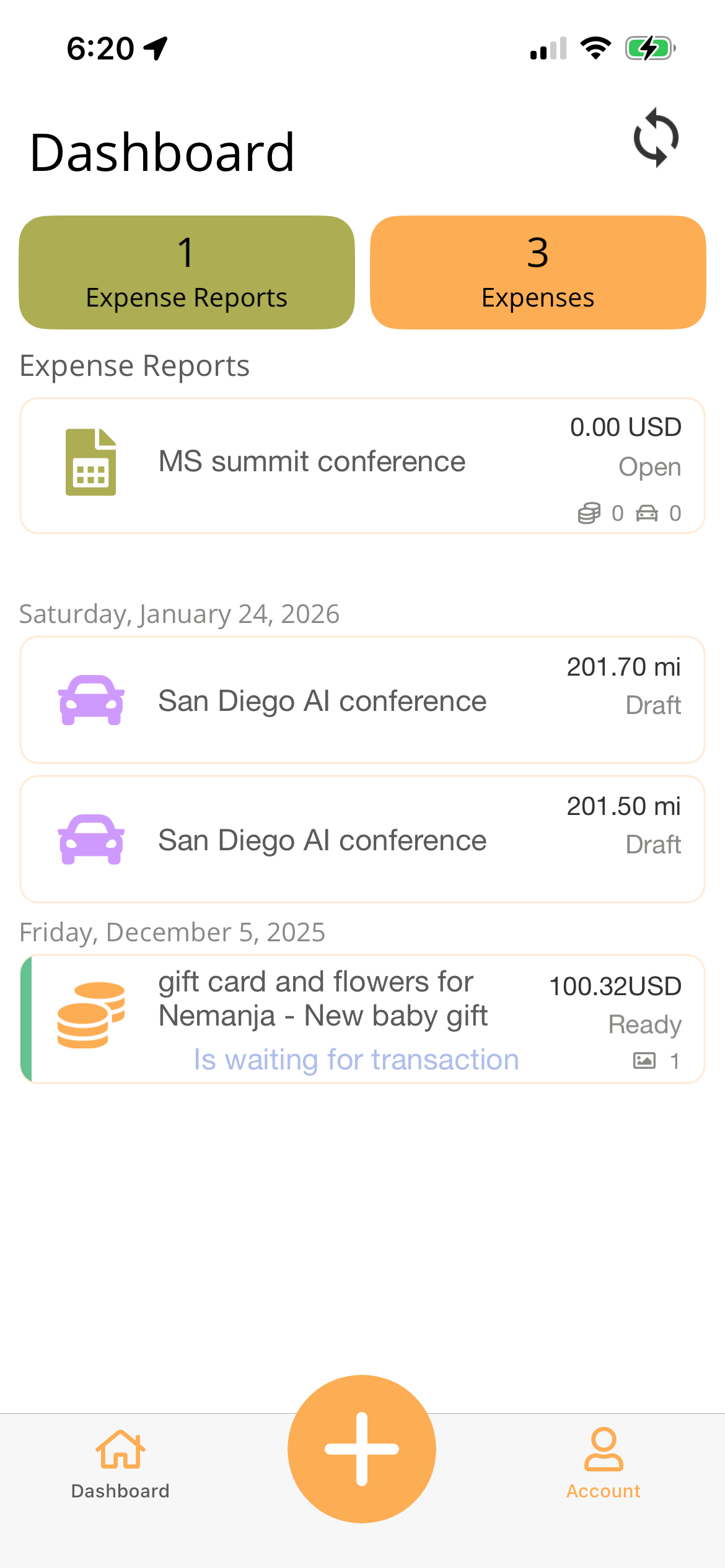Viewport: 725px width, 1568px height.
Task: Tap the green spreadsheet report icon
Action: click(90, 462)
